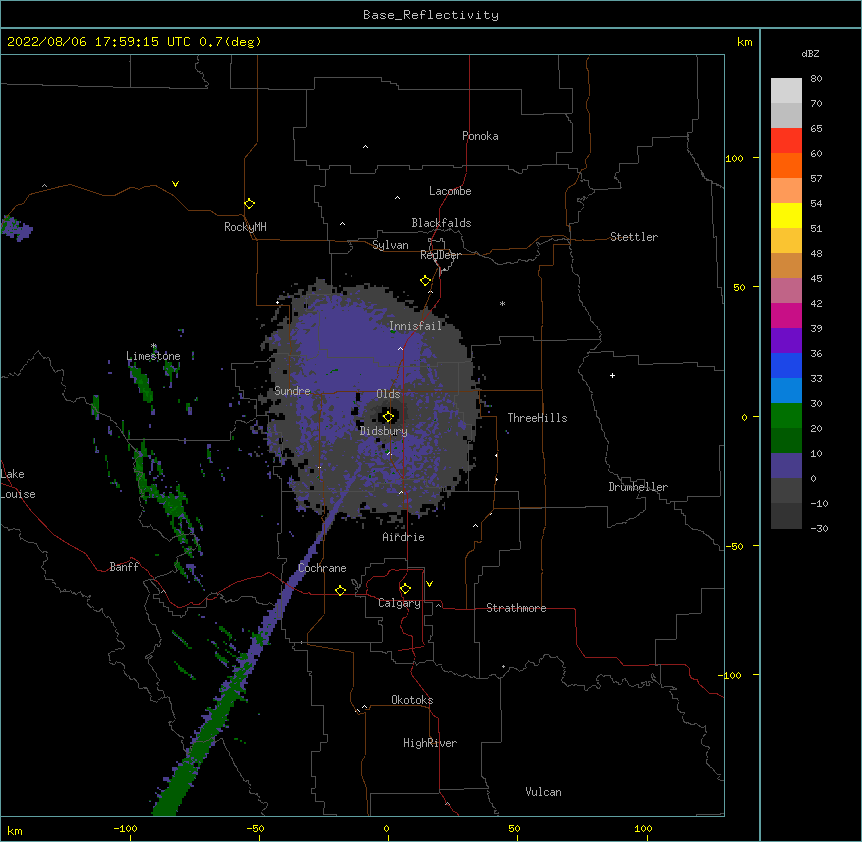Click the Lacombe town label
862x842 pixels.
click(x=450, y=191)
